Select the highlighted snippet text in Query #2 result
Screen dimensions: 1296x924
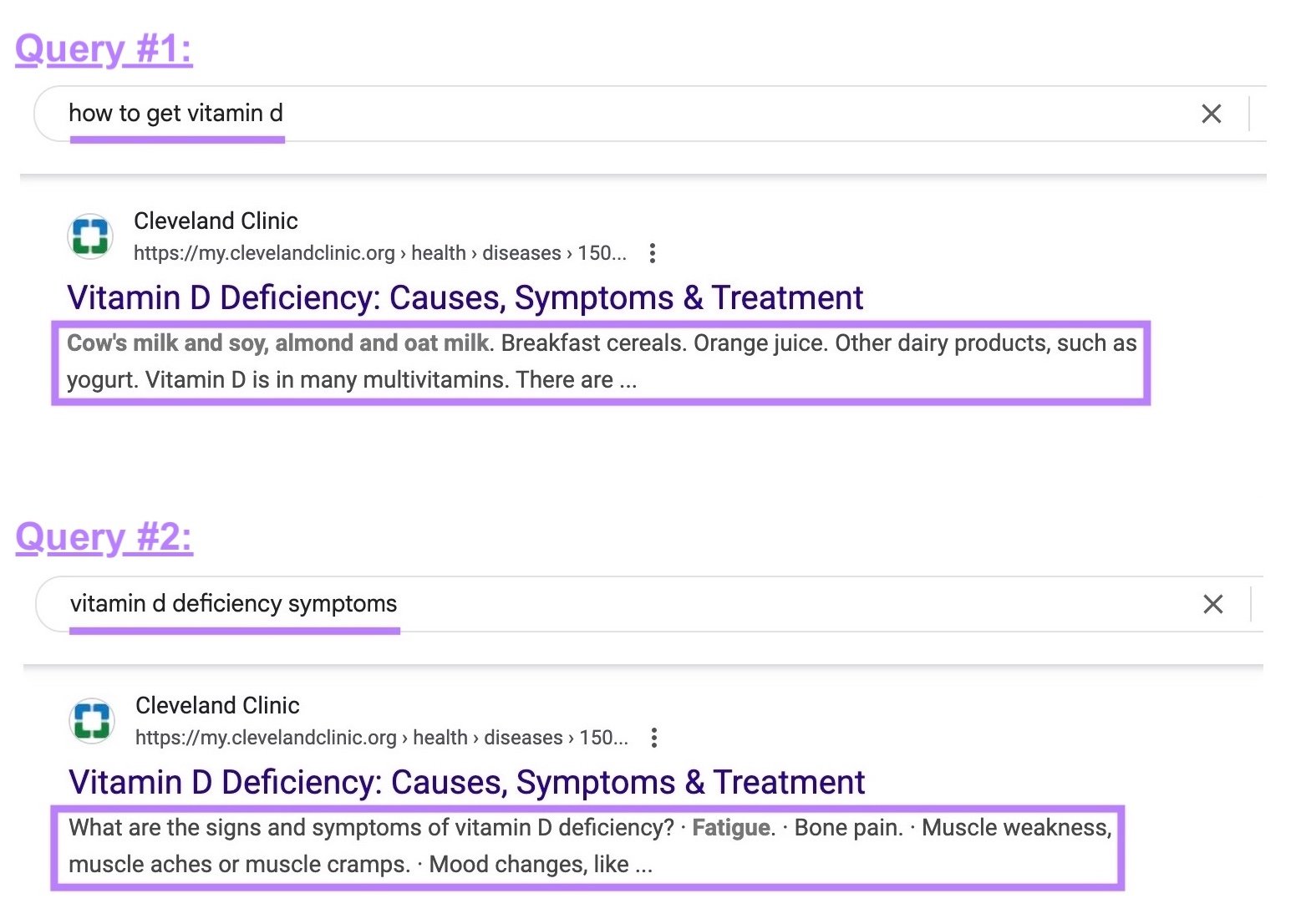[585, 845]
